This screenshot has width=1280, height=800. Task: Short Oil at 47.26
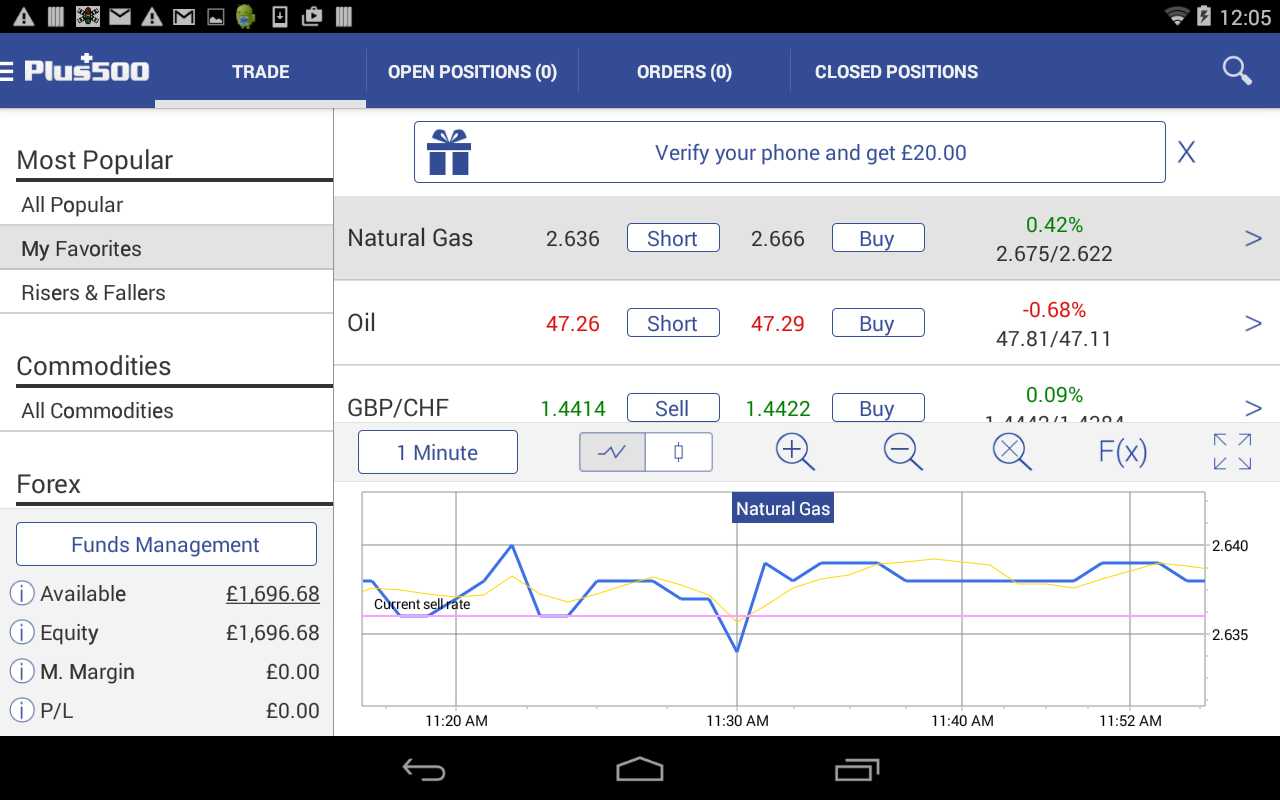coord(673,323)
